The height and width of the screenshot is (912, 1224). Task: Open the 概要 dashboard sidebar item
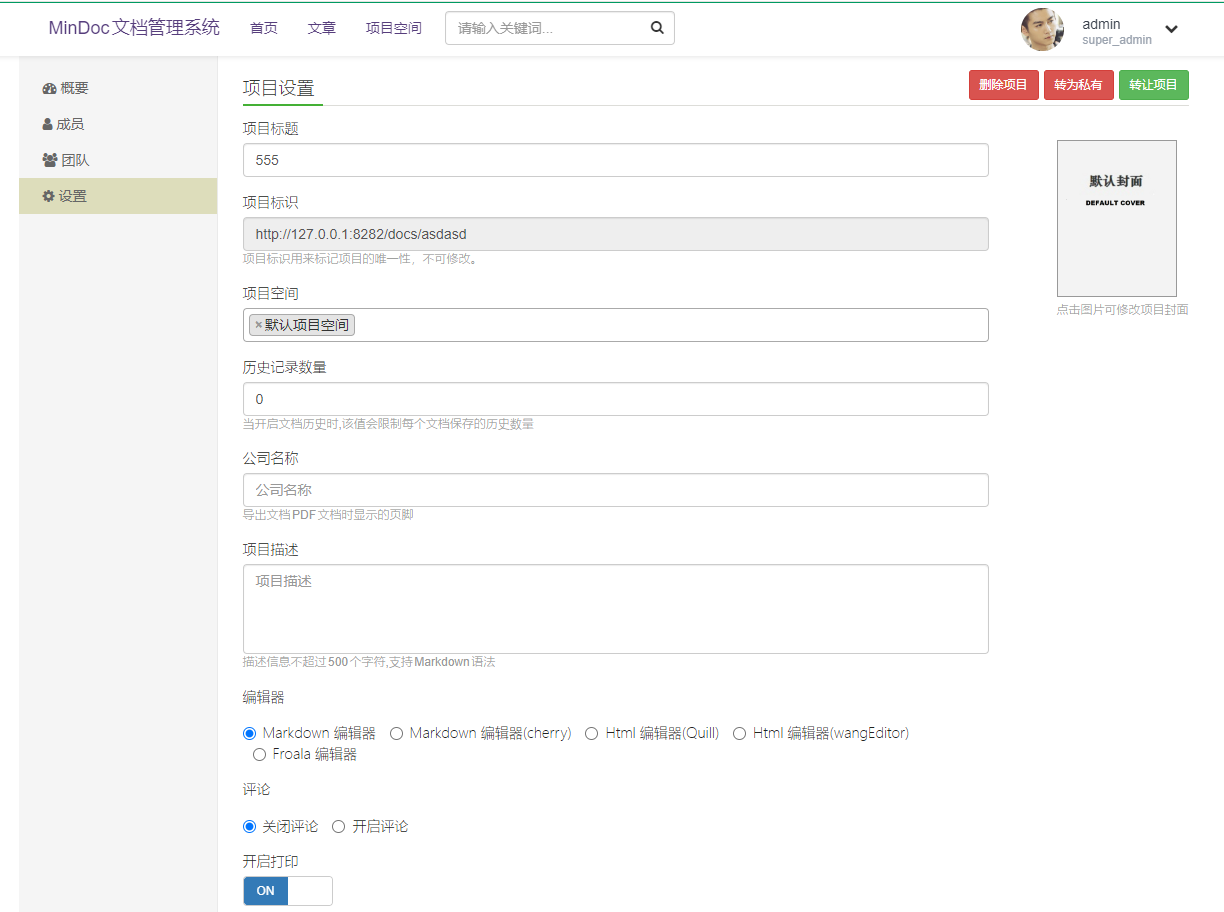66,88
